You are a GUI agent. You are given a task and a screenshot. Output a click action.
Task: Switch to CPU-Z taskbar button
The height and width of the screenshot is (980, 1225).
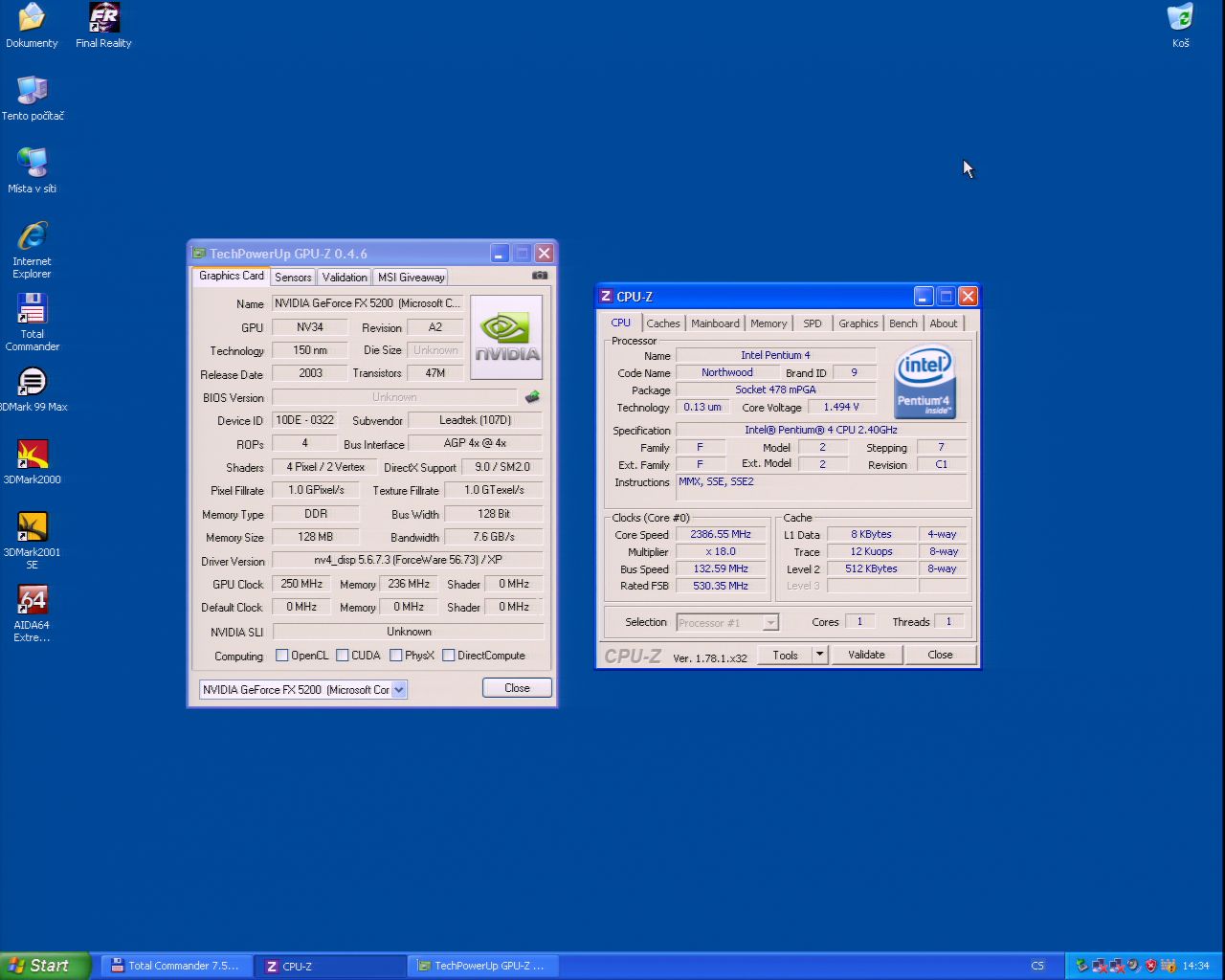pos(331,966)
